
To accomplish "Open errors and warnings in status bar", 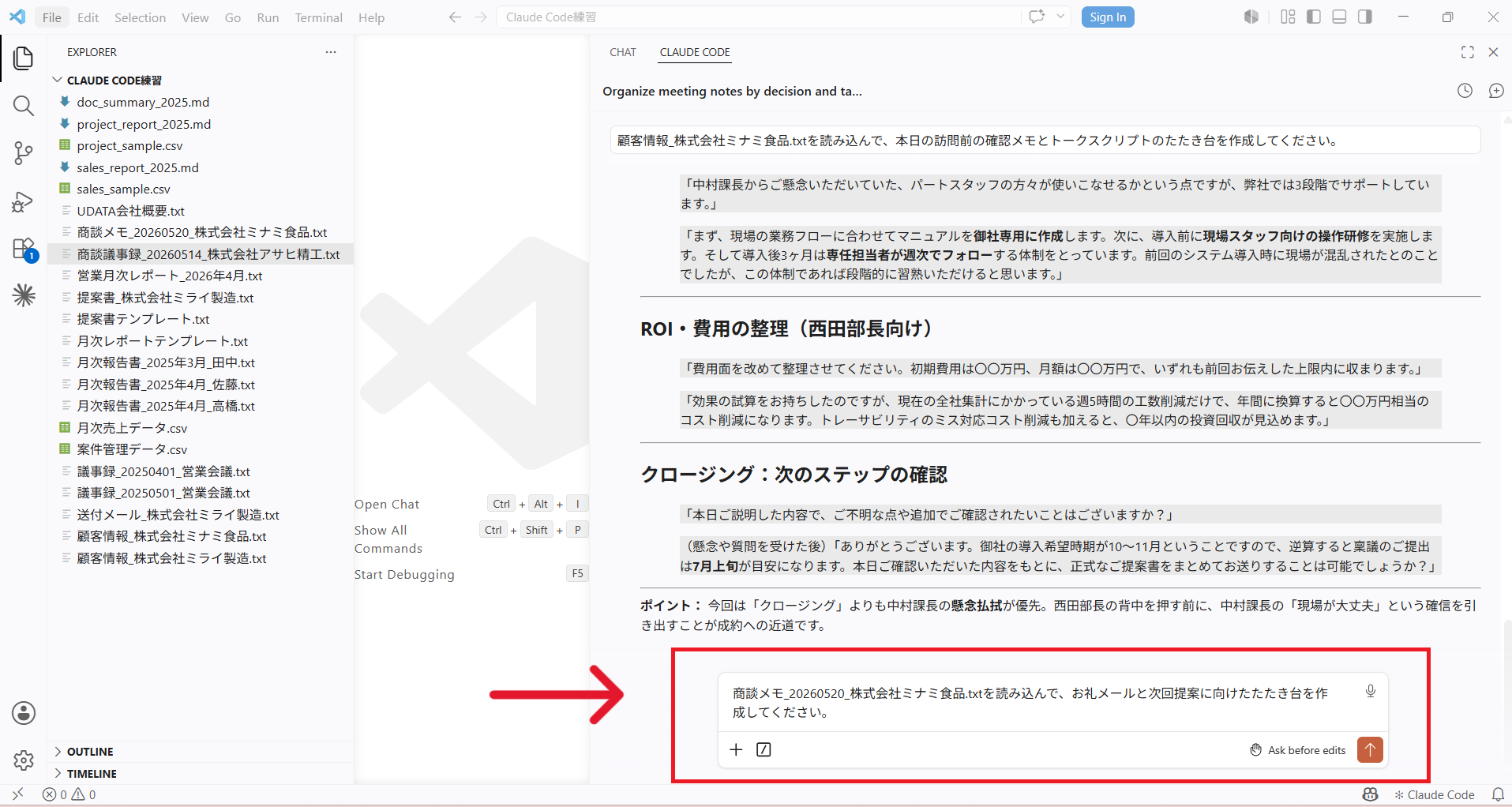I will click(x=69, y=794).
